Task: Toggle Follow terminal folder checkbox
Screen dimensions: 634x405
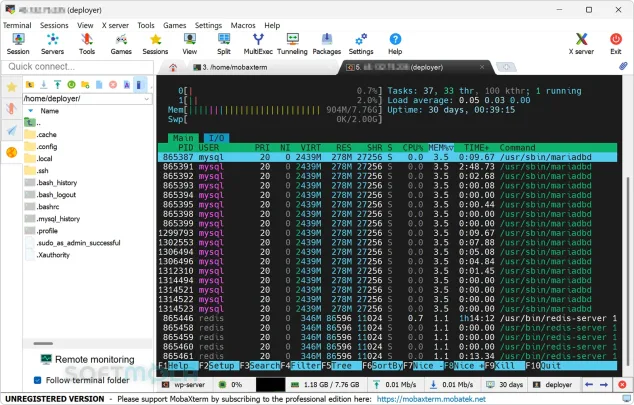Action: 38,380
